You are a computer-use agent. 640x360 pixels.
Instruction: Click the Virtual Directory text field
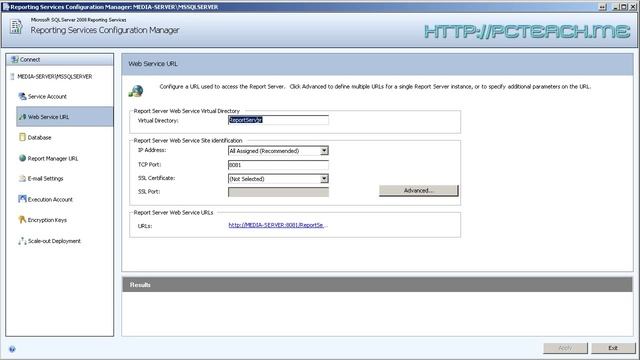[278, 120]
